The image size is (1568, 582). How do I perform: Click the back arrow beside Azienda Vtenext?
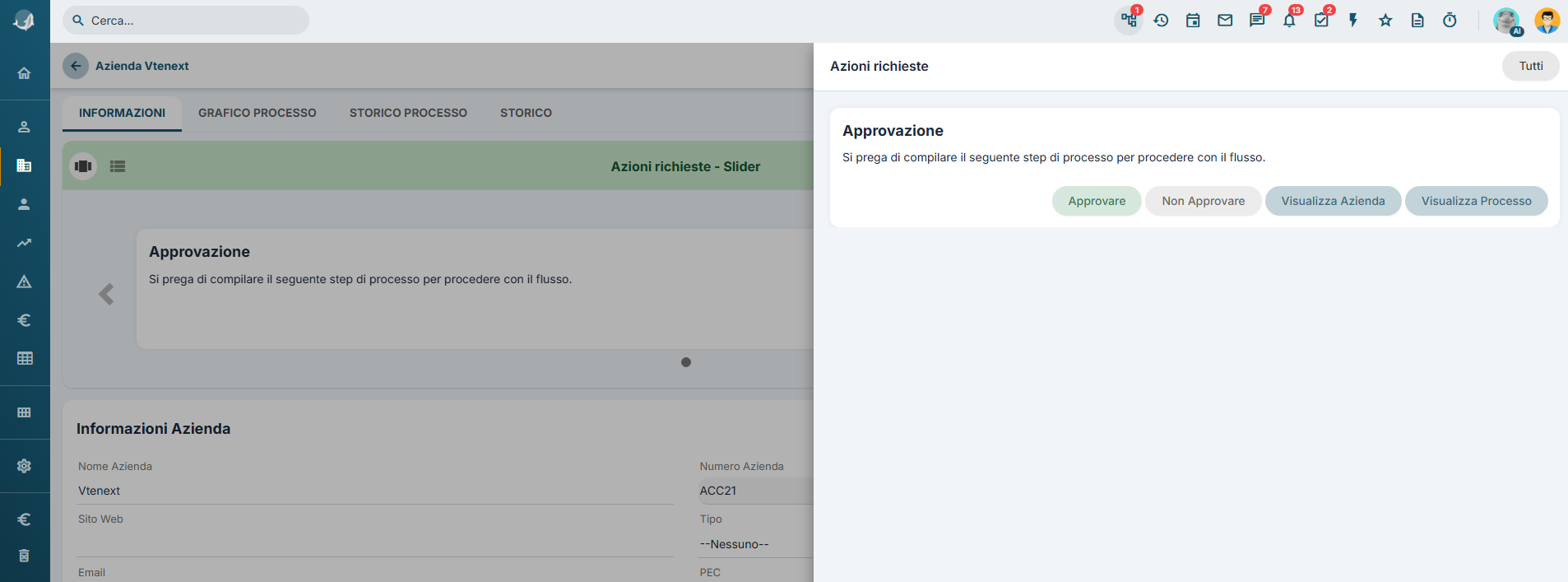(x=76, y=66)
